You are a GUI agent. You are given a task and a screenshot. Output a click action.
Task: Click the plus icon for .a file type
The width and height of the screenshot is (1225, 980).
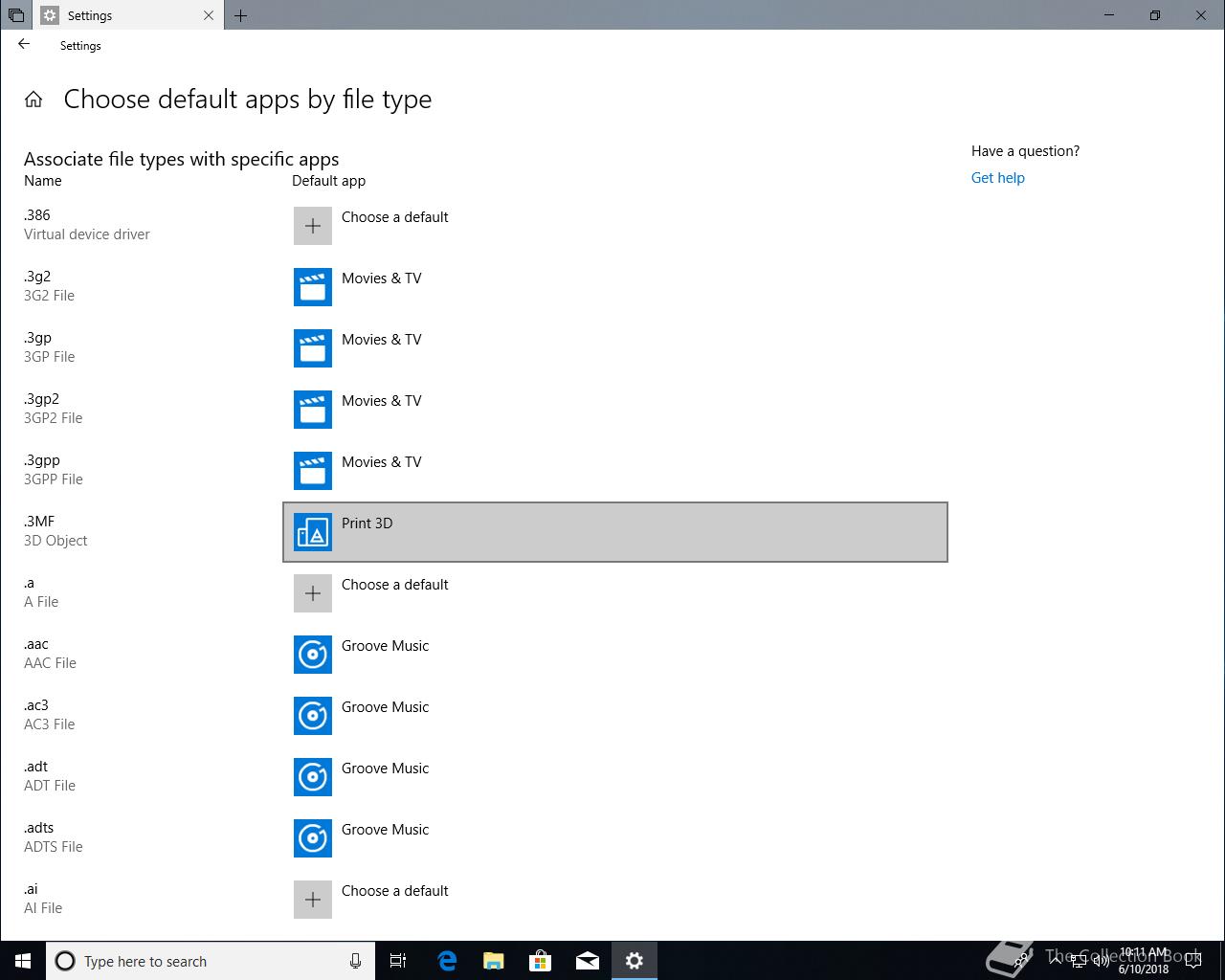tap(312, 593)
